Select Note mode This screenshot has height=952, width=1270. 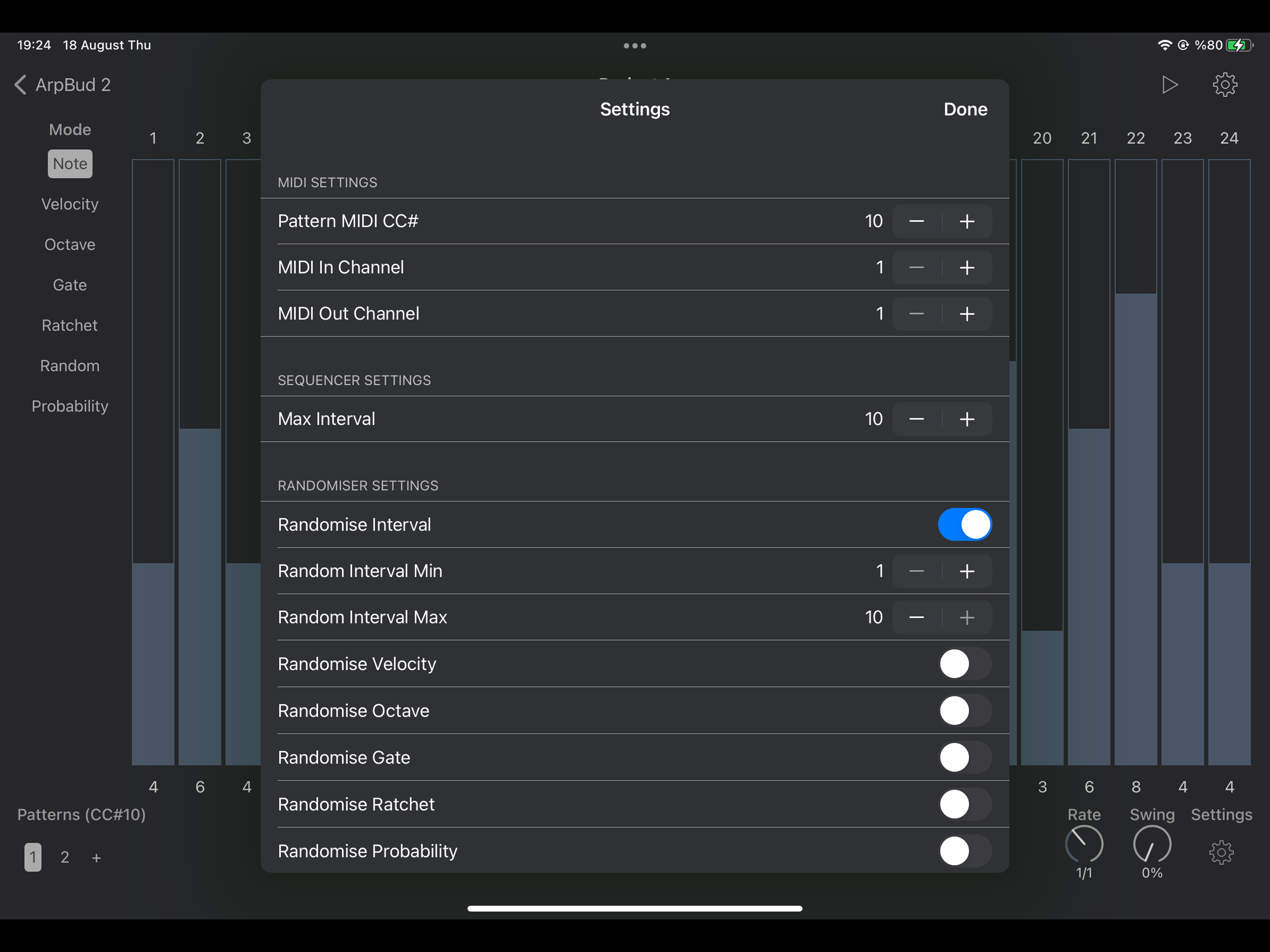pyautogui.click(x=70, y=164)
